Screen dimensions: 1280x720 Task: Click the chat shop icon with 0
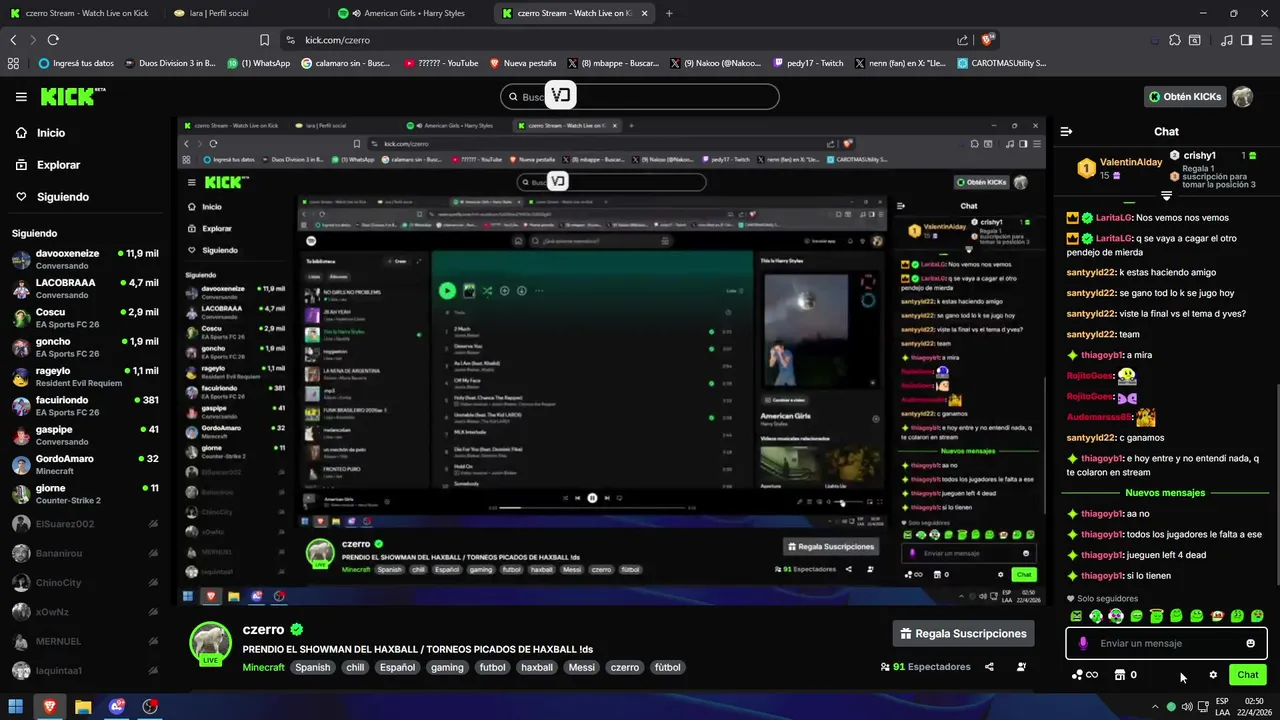(1126, 675)
